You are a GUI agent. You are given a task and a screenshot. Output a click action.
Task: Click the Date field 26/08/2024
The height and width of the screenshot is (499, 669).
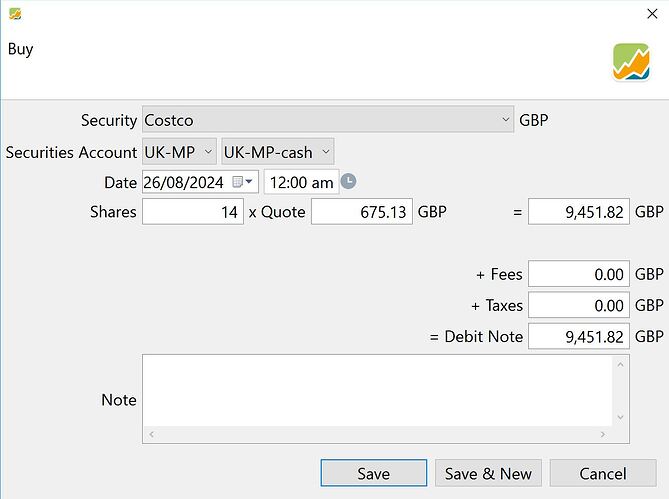pos(200,182)
